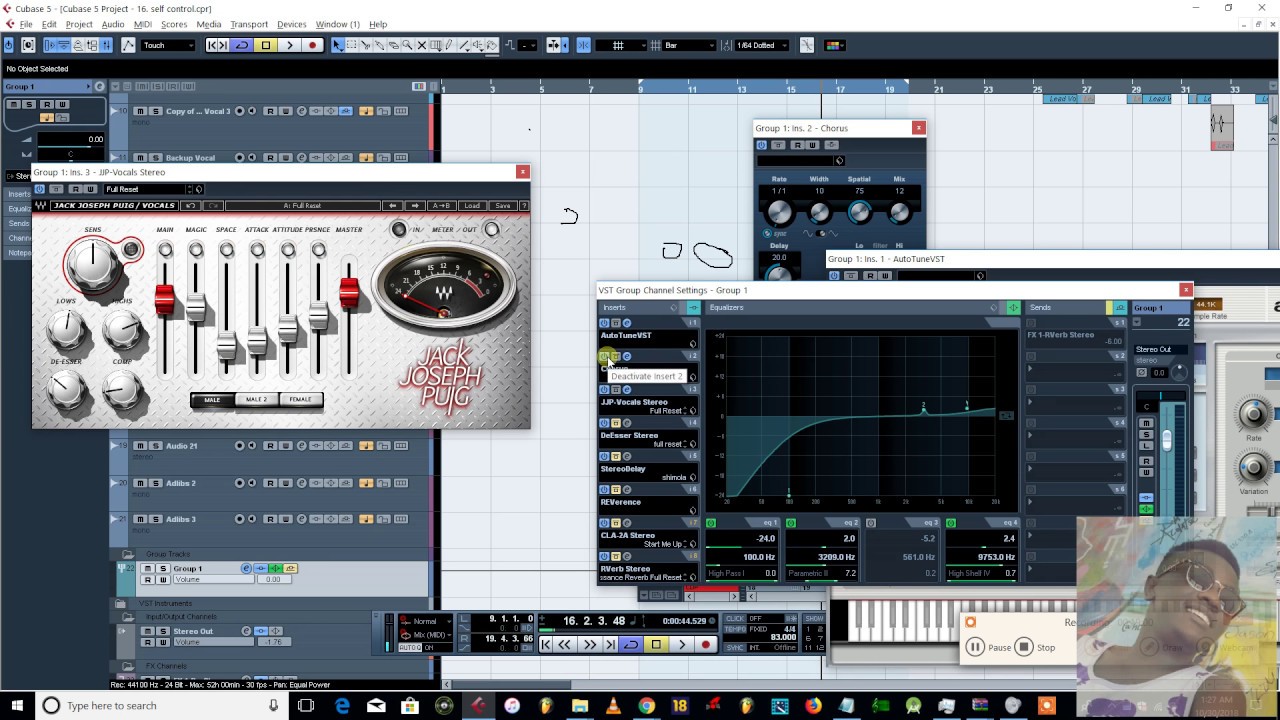Screen dimensions: 1280x720
Task: Select the Draw pencil tool
Action: 450,45
